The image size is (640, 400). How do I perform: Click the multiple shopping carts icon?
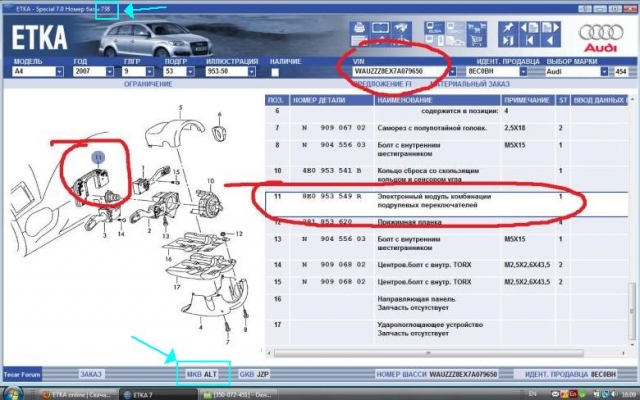477,28
